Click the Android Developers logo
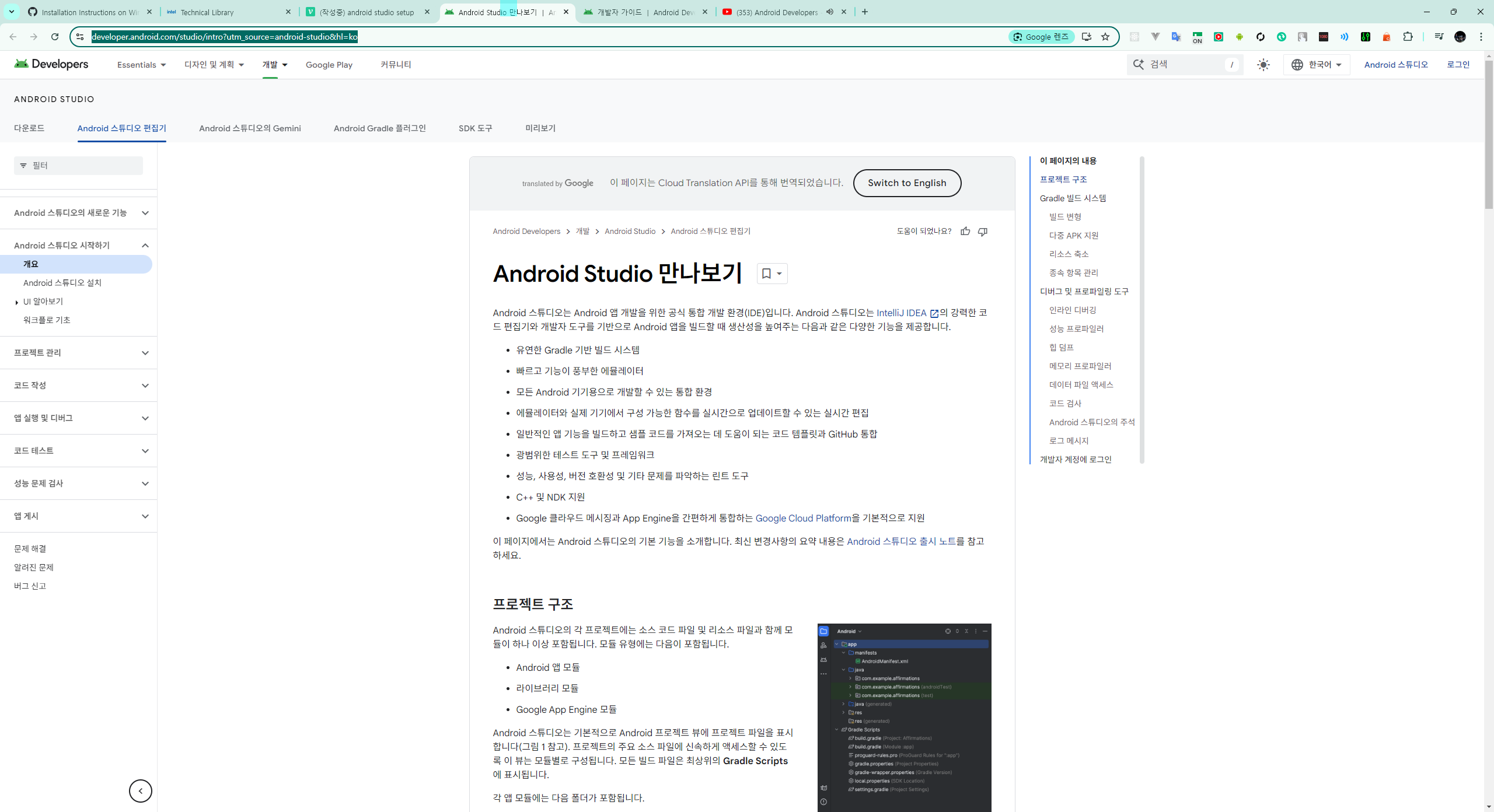The image size is (1494, 812). coord(51,64)
